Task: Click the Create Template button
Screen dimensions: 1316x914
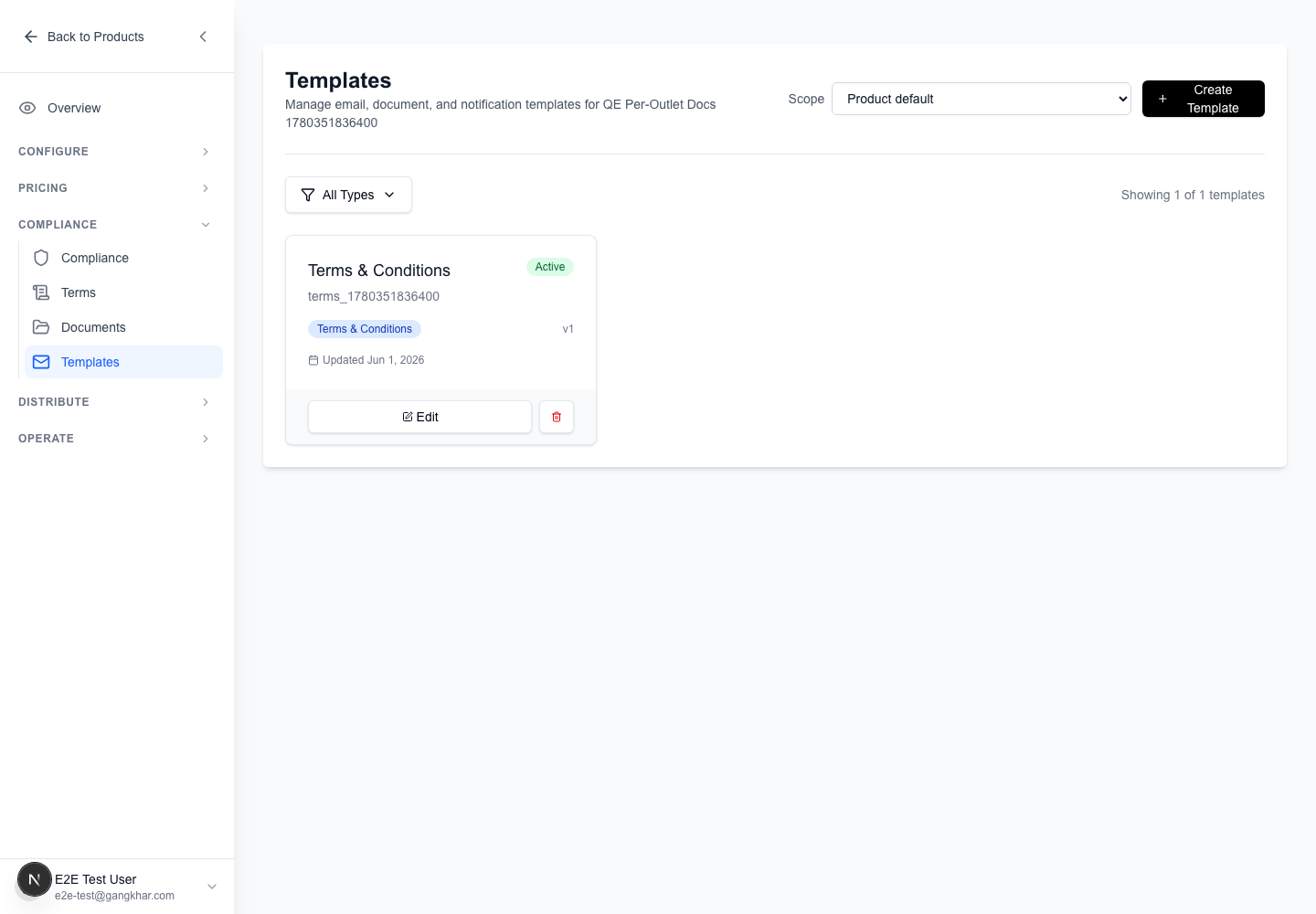Action: (x=1204, y=99)
